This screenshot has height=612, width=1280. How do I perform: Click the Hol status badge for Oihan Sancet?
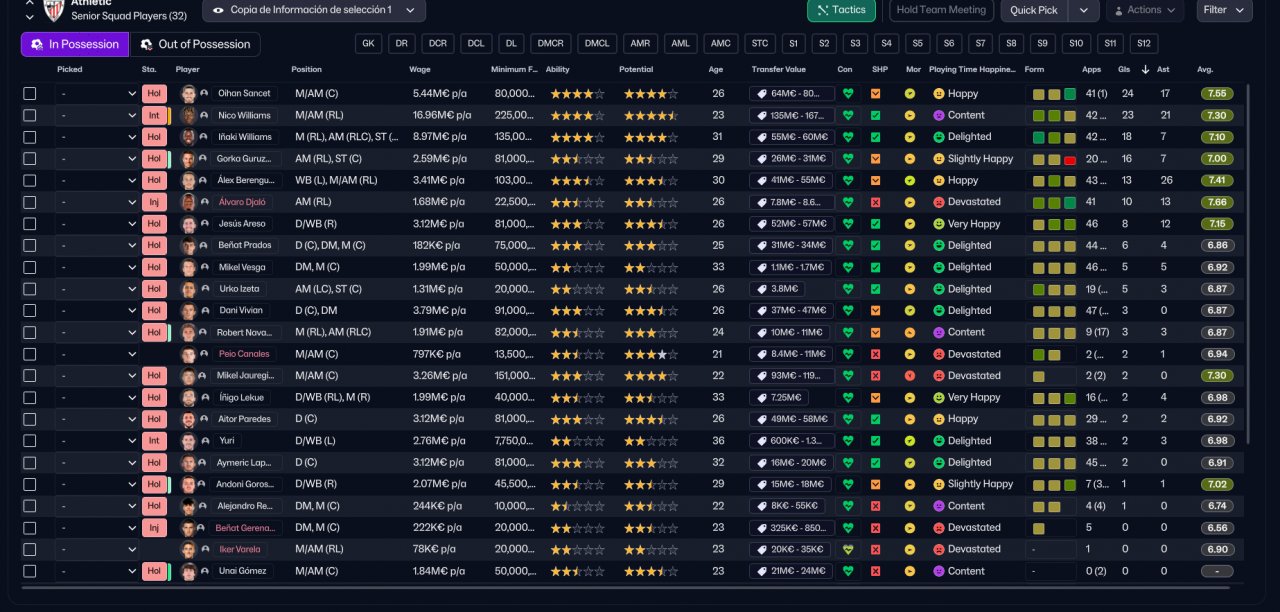[x=153, y=94]
